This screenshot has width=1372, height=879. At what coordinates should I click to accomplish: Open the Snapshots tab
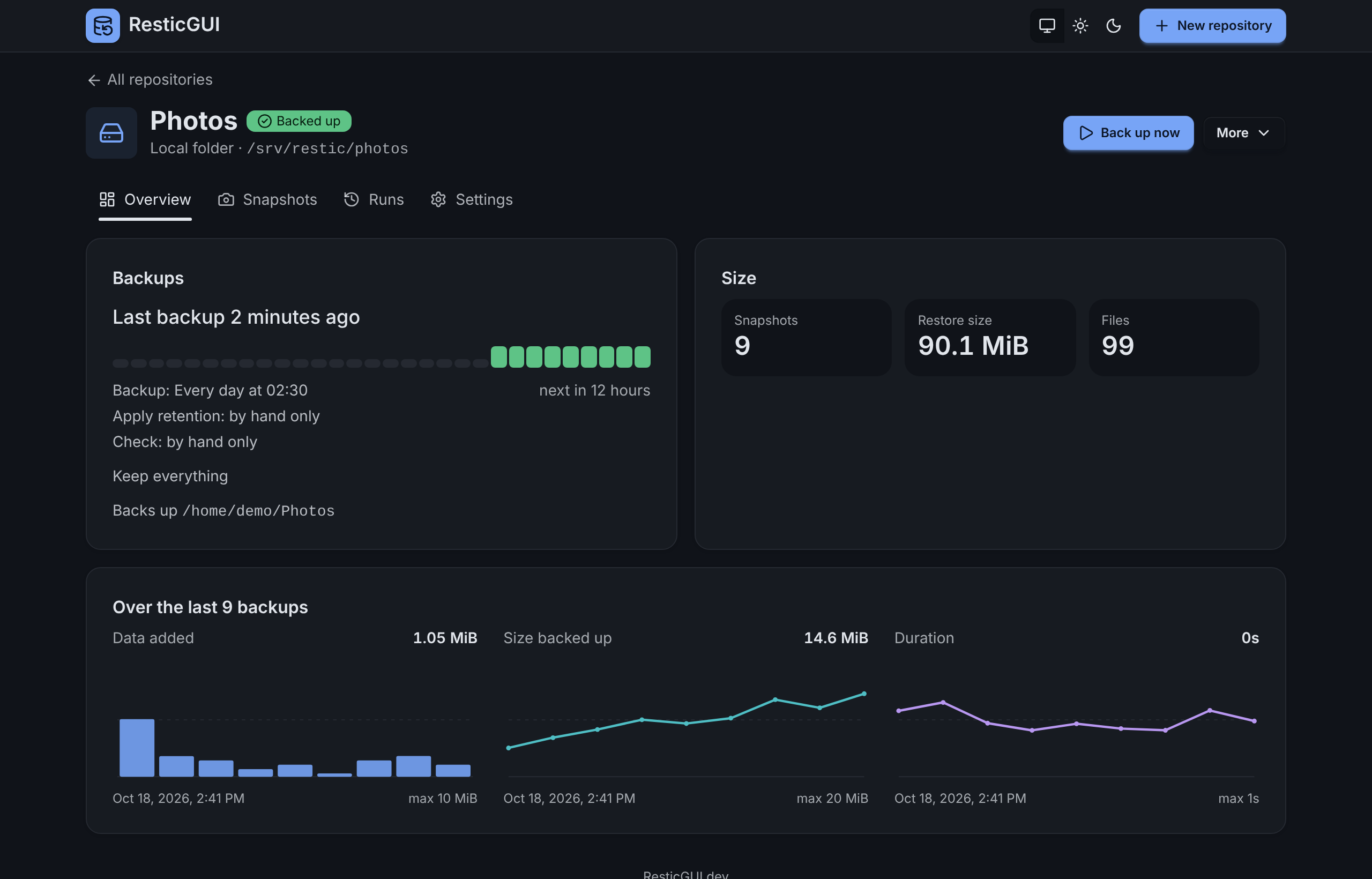[267, 200]
